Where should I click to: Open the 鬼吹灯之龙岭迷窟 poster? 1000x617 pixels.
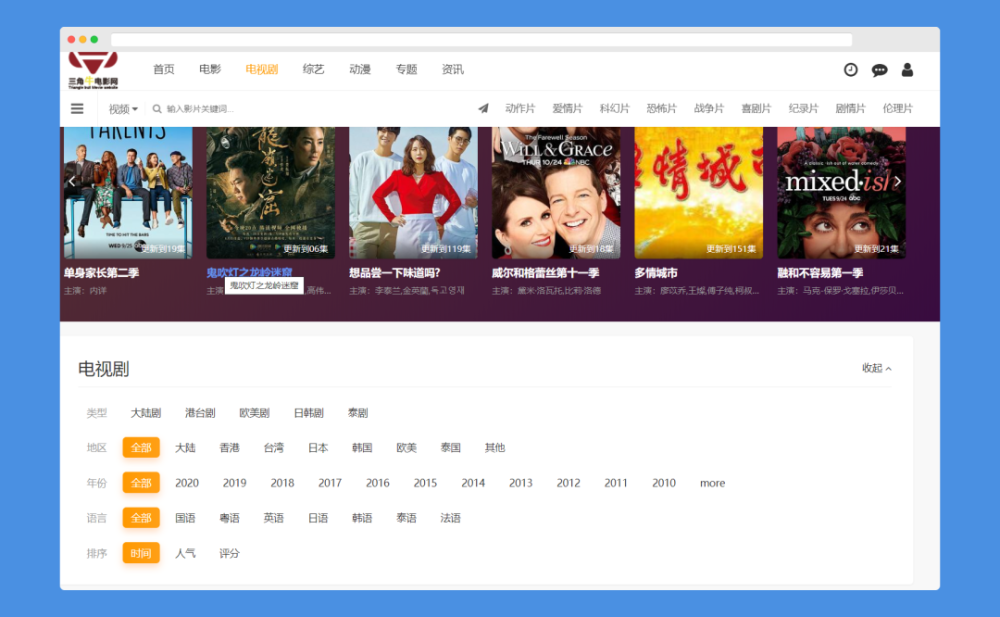tap(270, 193)
